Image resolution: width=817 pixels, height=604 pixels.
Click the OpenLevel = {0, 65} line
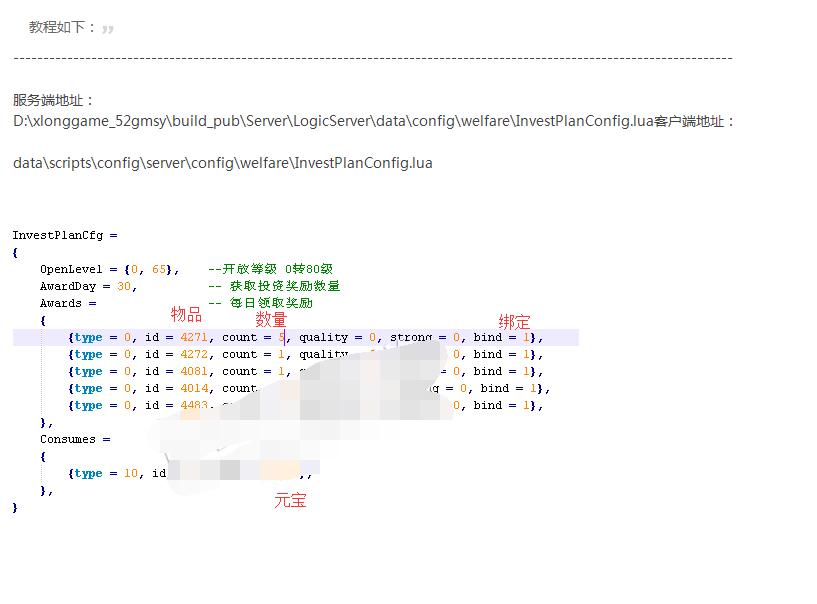(x=109, y=269)
